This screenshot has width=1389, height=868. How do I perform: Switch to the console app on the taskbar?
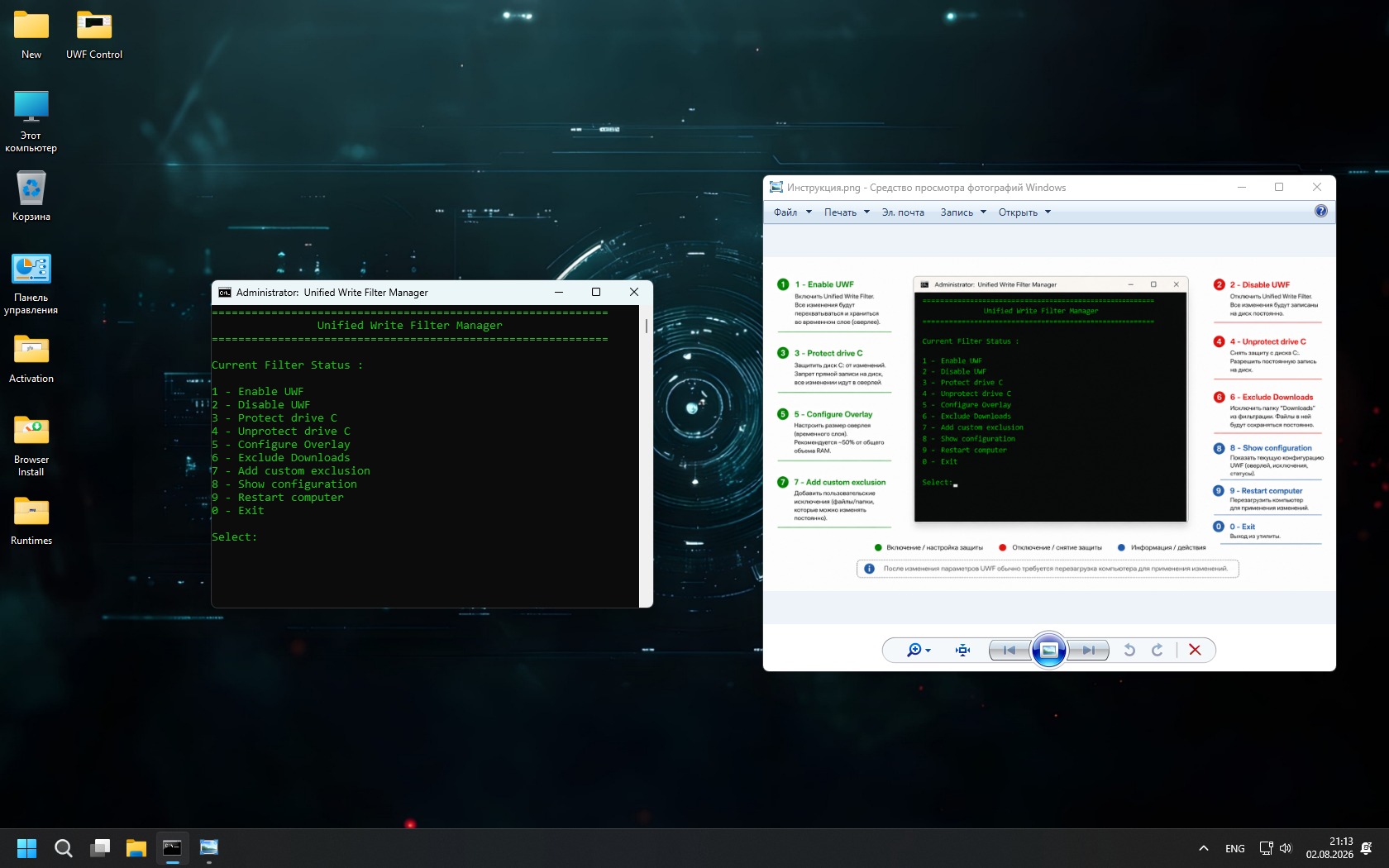pyautogui.click(x=172, y=848)
